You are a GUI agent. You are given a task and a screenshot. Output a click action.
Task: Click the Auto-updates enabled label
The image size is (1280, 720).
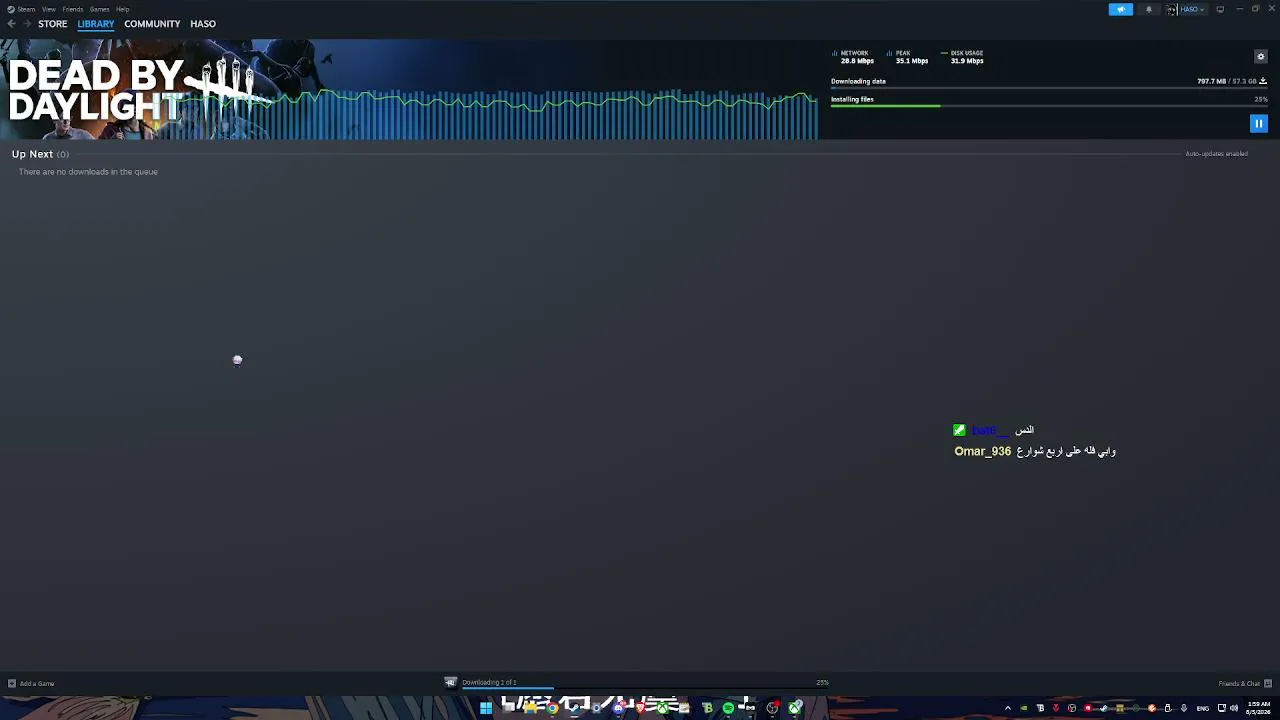(1216, 154)
